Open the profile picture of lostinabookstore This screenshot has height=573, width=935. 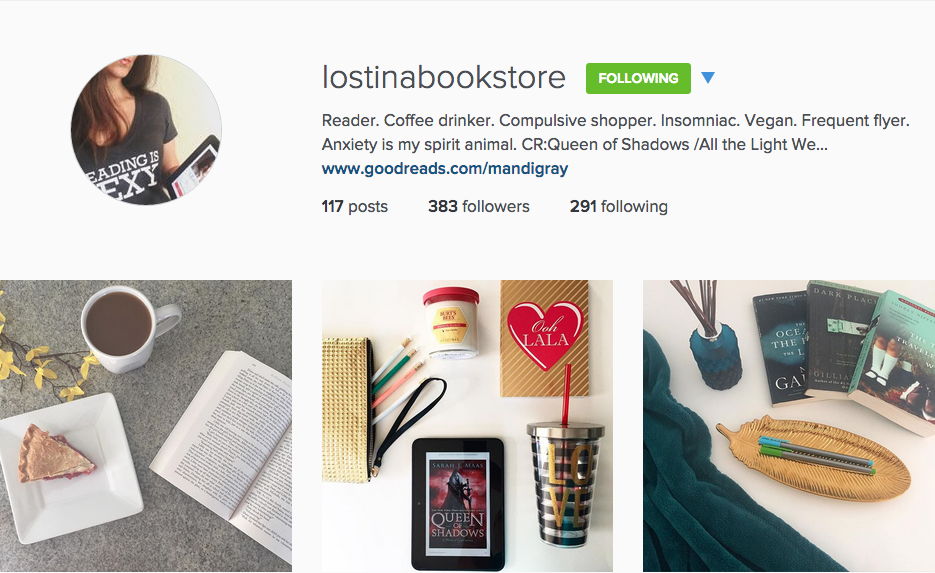pos(146,129)
